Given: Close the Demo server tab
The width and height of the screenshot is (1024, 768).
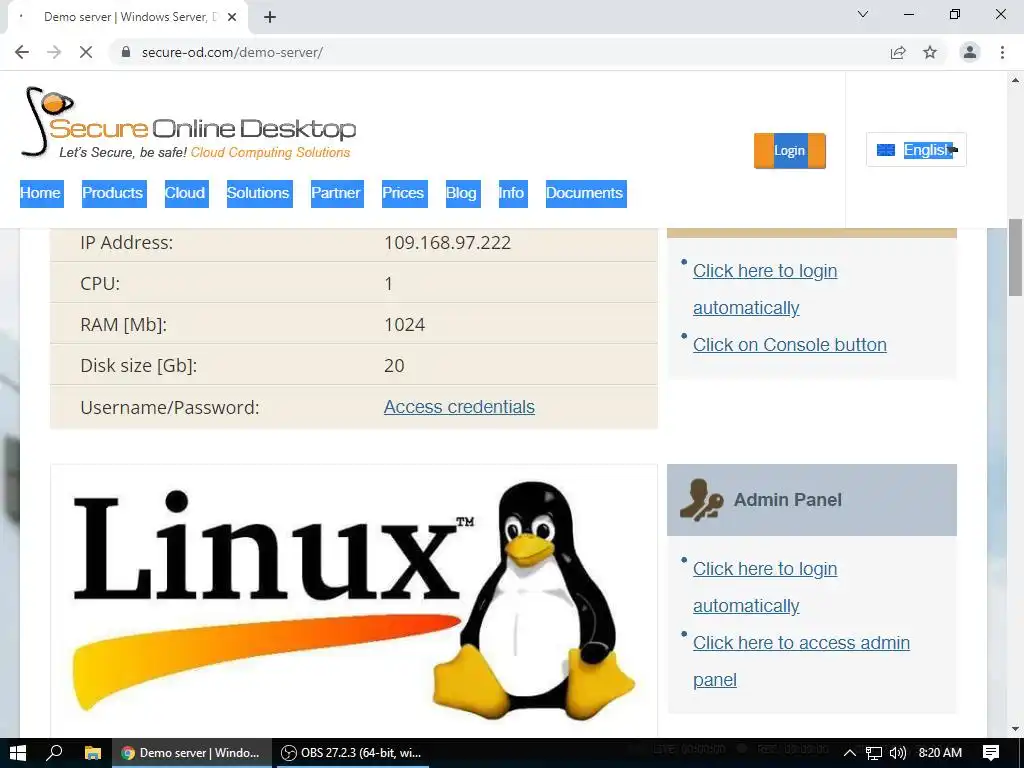Looking at the screenshot, I should [232, 17].
